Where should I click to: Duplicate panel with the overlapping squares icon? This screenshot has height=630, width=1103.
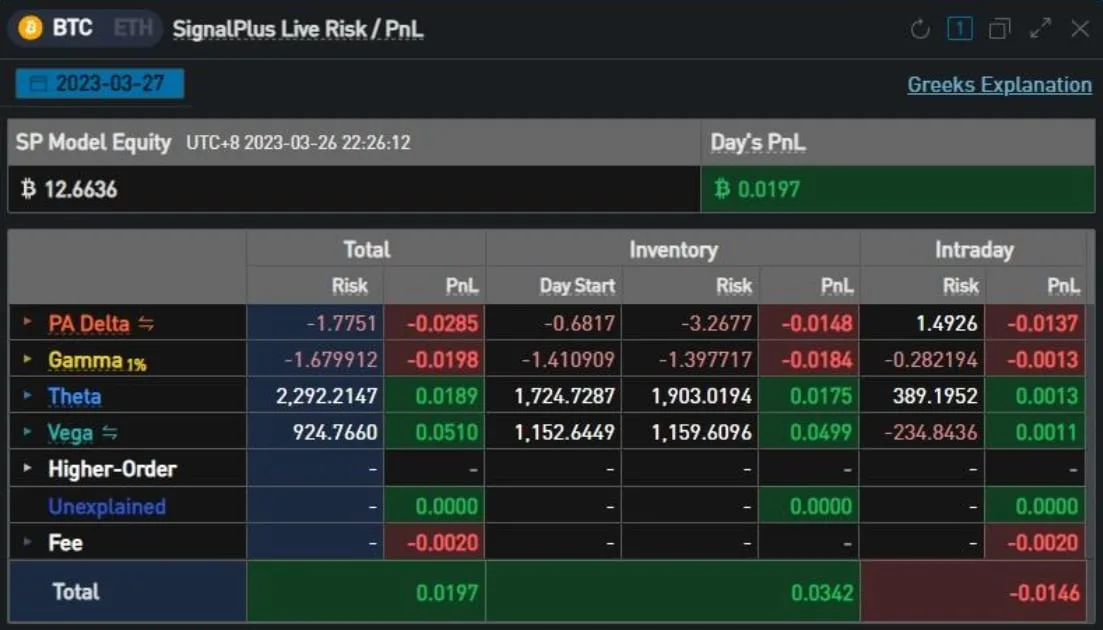coord(1000,29)
